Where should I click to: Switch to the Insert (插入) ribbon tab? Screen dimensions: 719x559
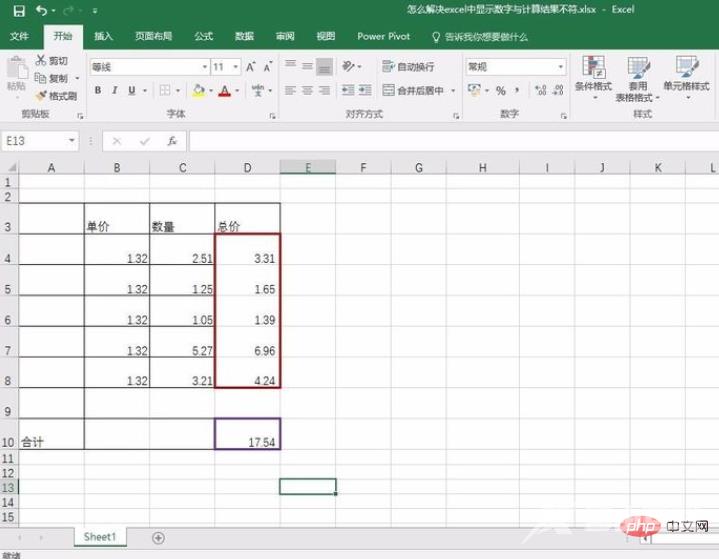click(x=104, y=36)
